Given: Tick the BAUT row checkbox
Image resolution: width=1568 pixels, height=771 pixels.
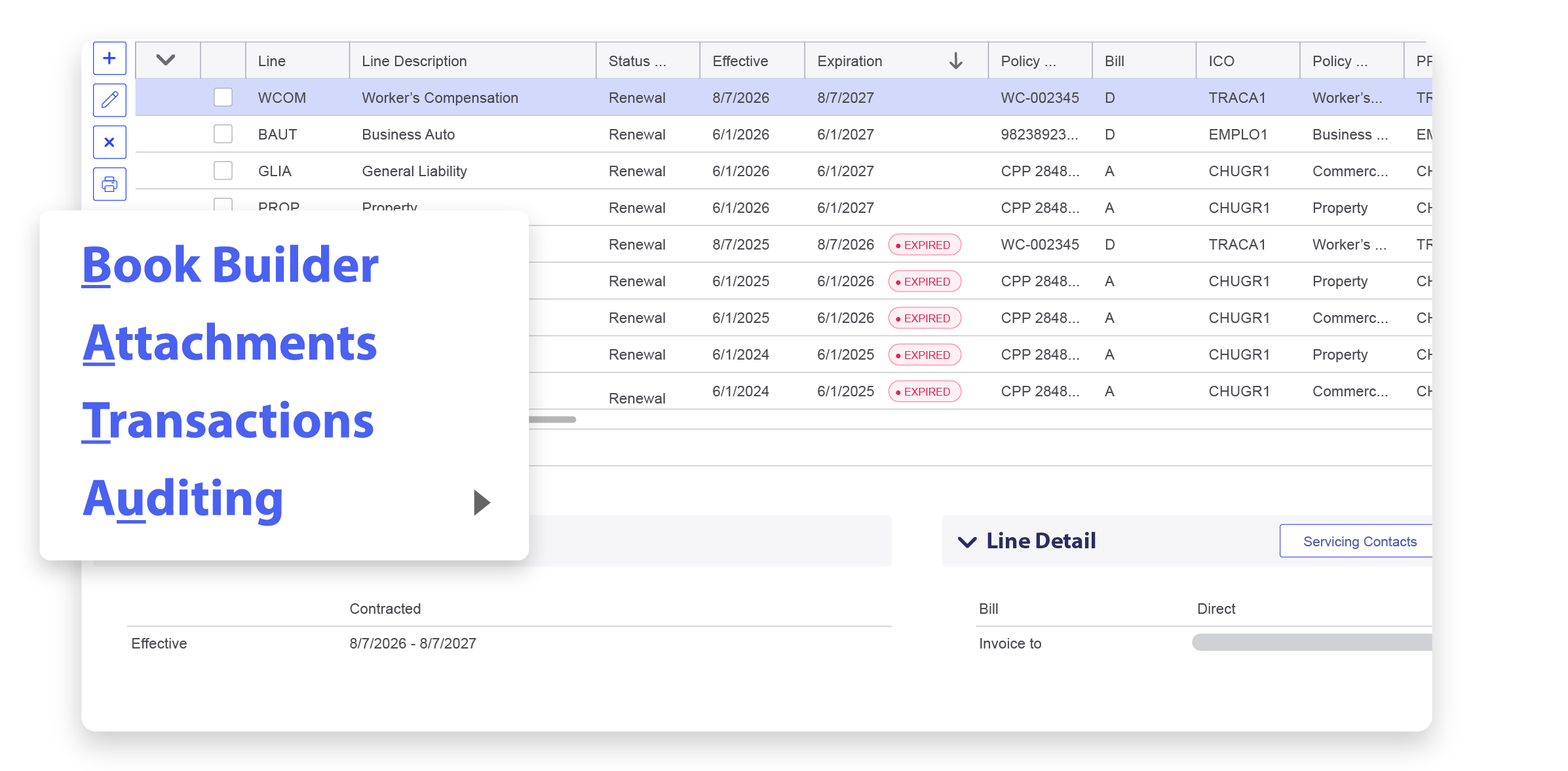Looking at the screenshot, I should (x=223, y=134).
